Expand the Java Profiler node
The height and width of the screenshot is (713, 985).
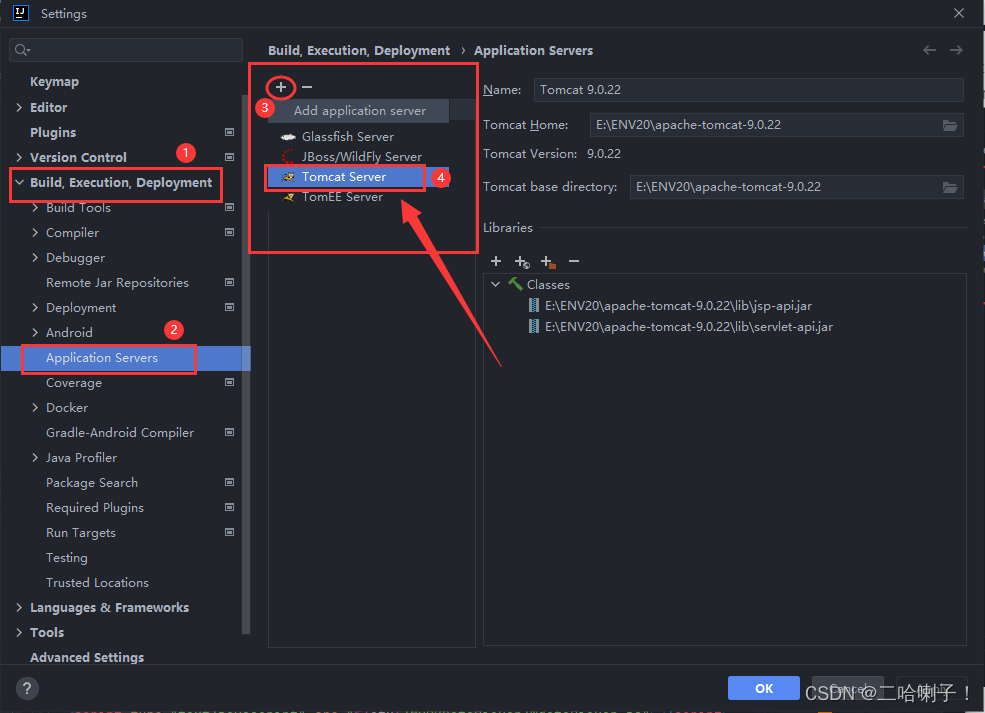(x=35, y=457)
